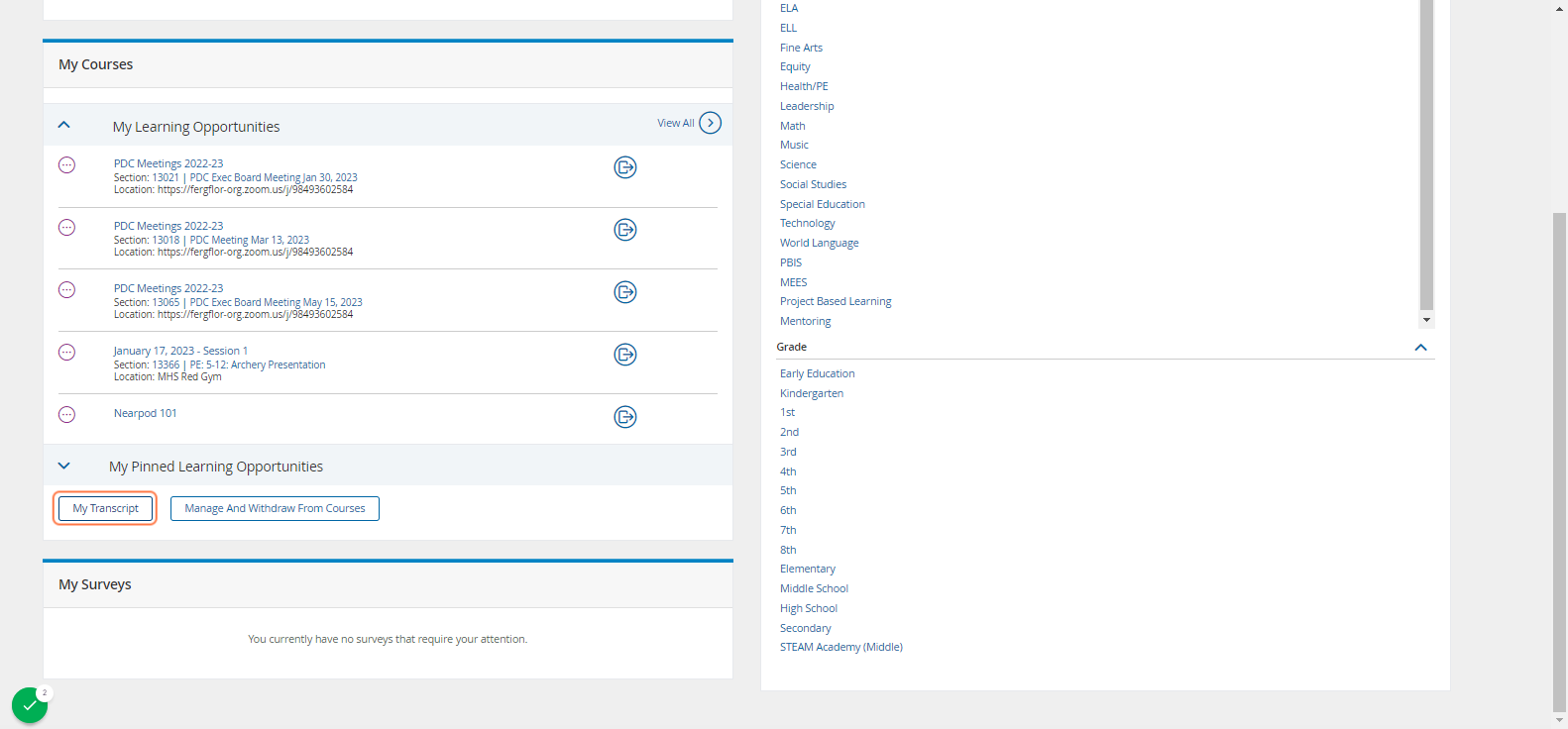
Task: Open launch icon for Nearpod 101
Action: [625, 417]
